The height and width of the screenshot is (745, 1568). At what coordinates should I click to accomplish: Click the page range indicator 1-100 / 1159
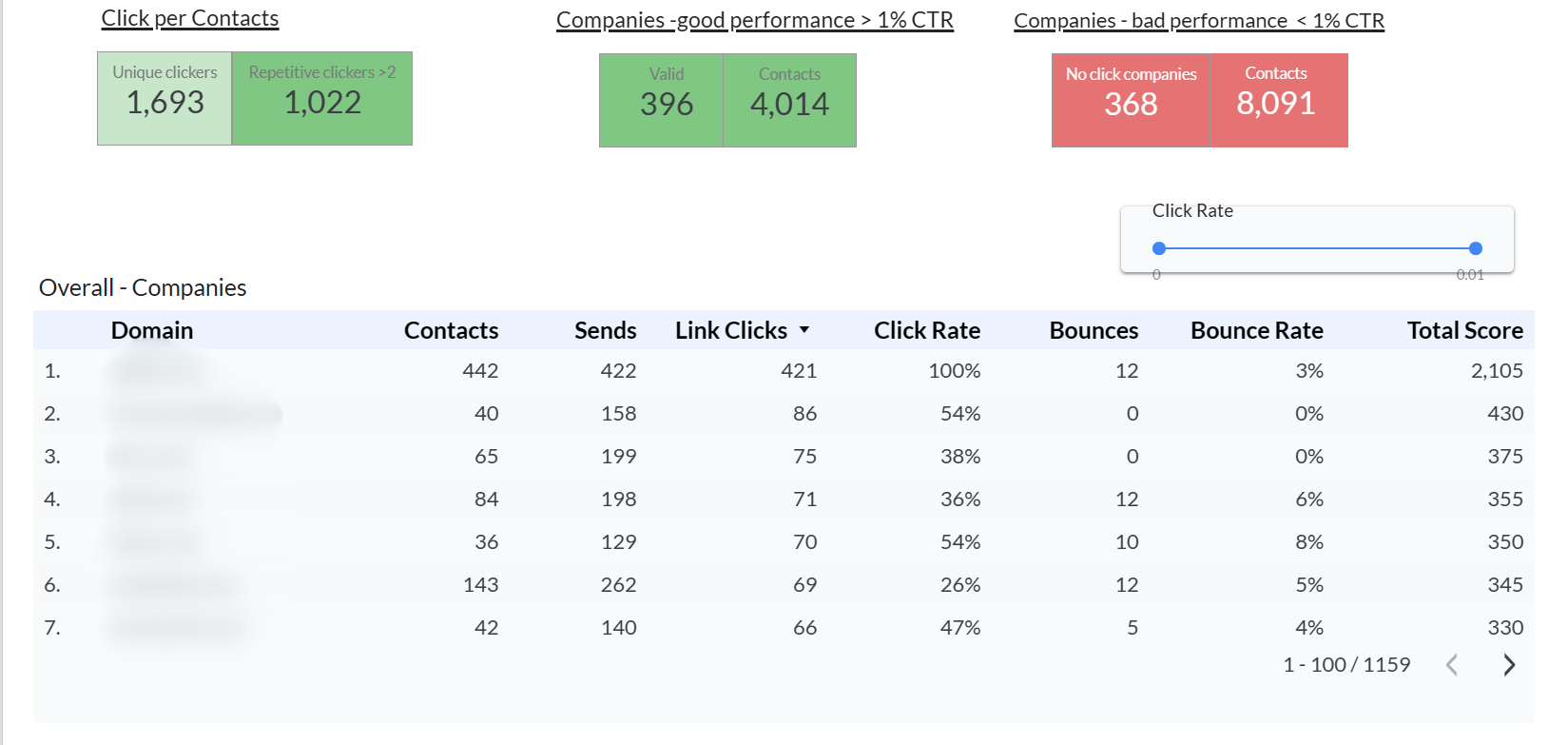[1346, 665]
